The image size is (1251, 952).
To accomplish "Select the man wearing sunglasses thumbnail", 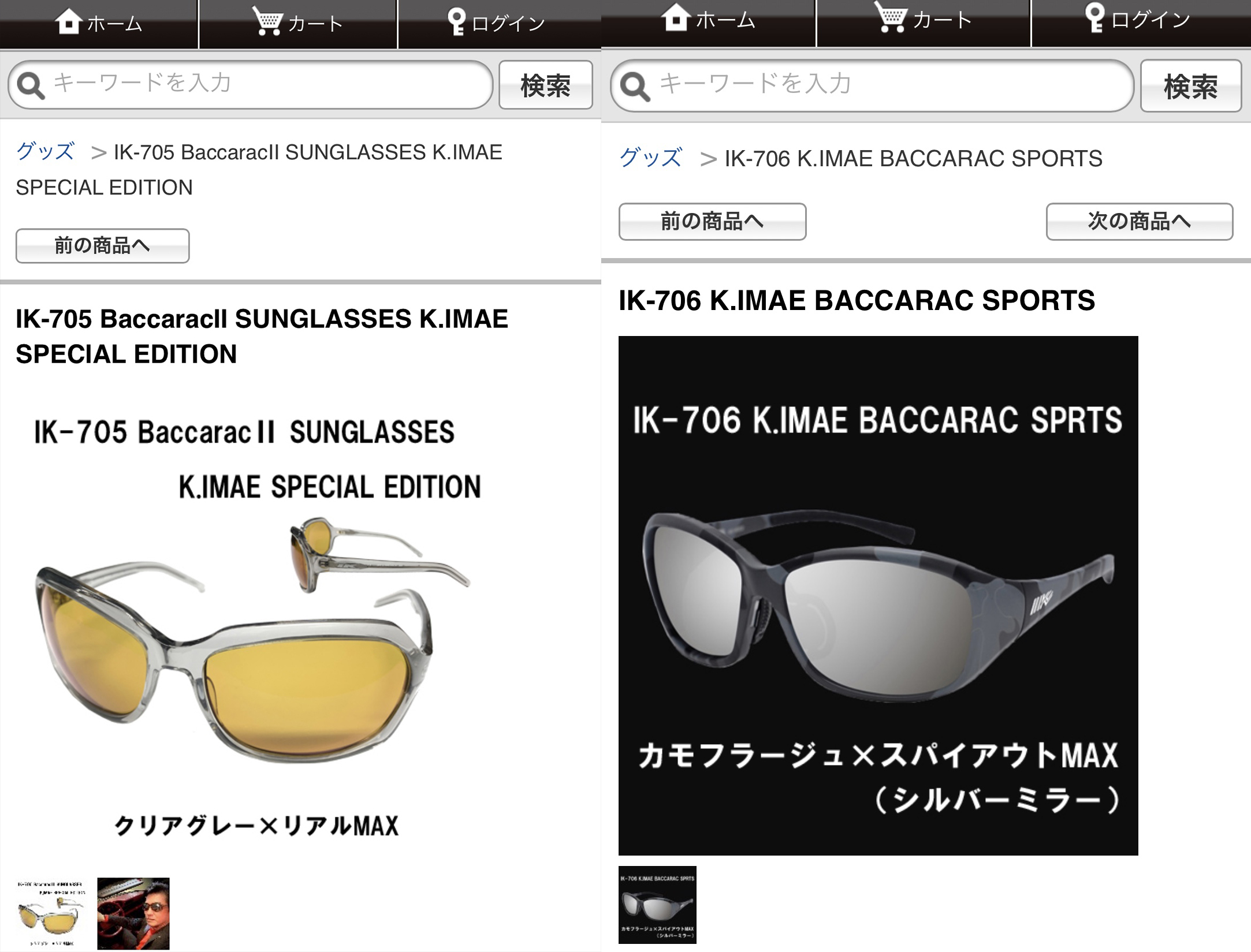I will (133, 913).
